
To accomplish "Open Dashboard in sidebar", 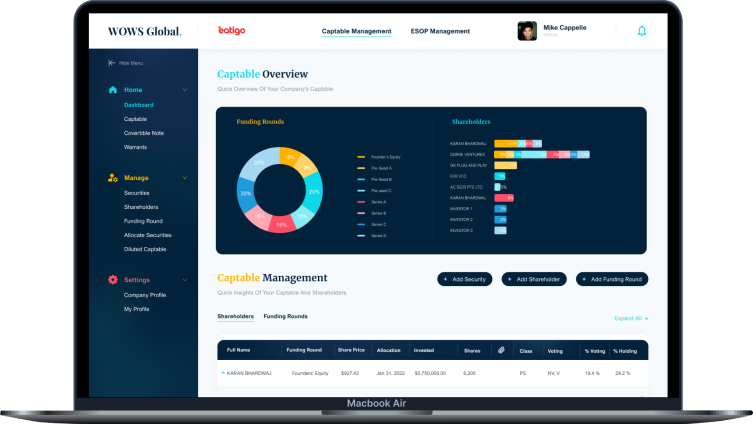I will pyautogui.click(x=138, y=105).
